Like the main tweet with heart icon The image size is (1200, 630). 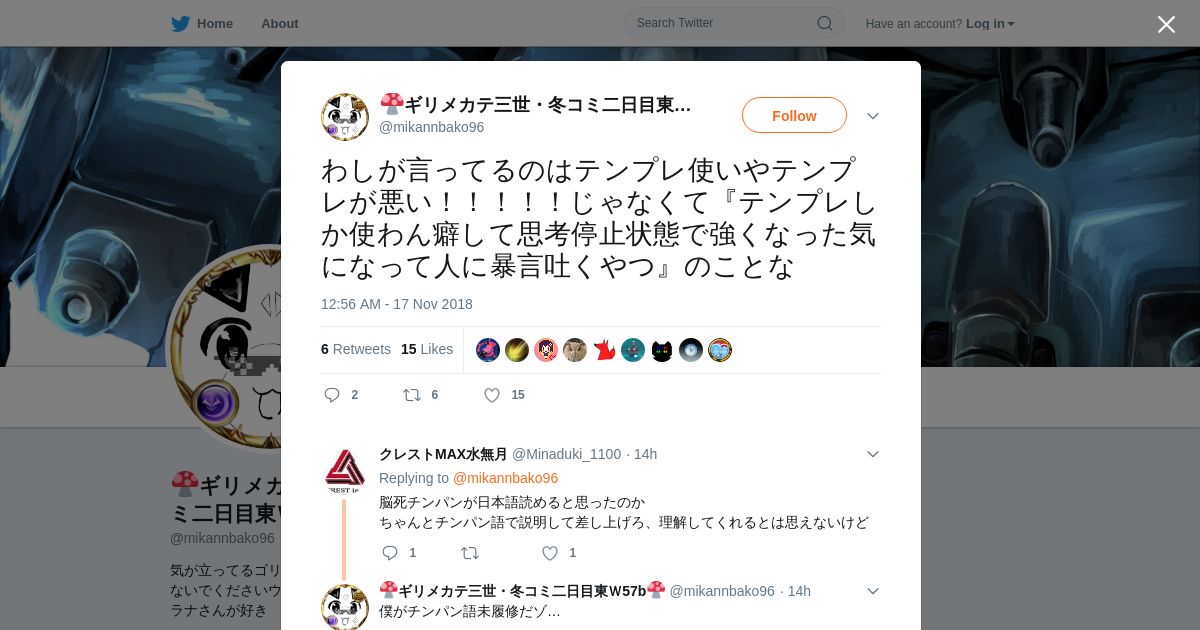(x=492, y=395)
